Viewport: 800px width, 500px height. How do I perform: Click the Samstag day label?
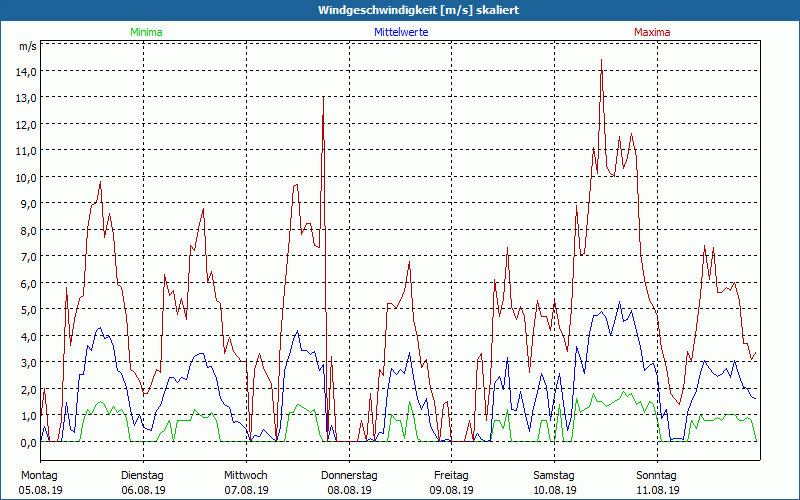[x=554, y=476]
